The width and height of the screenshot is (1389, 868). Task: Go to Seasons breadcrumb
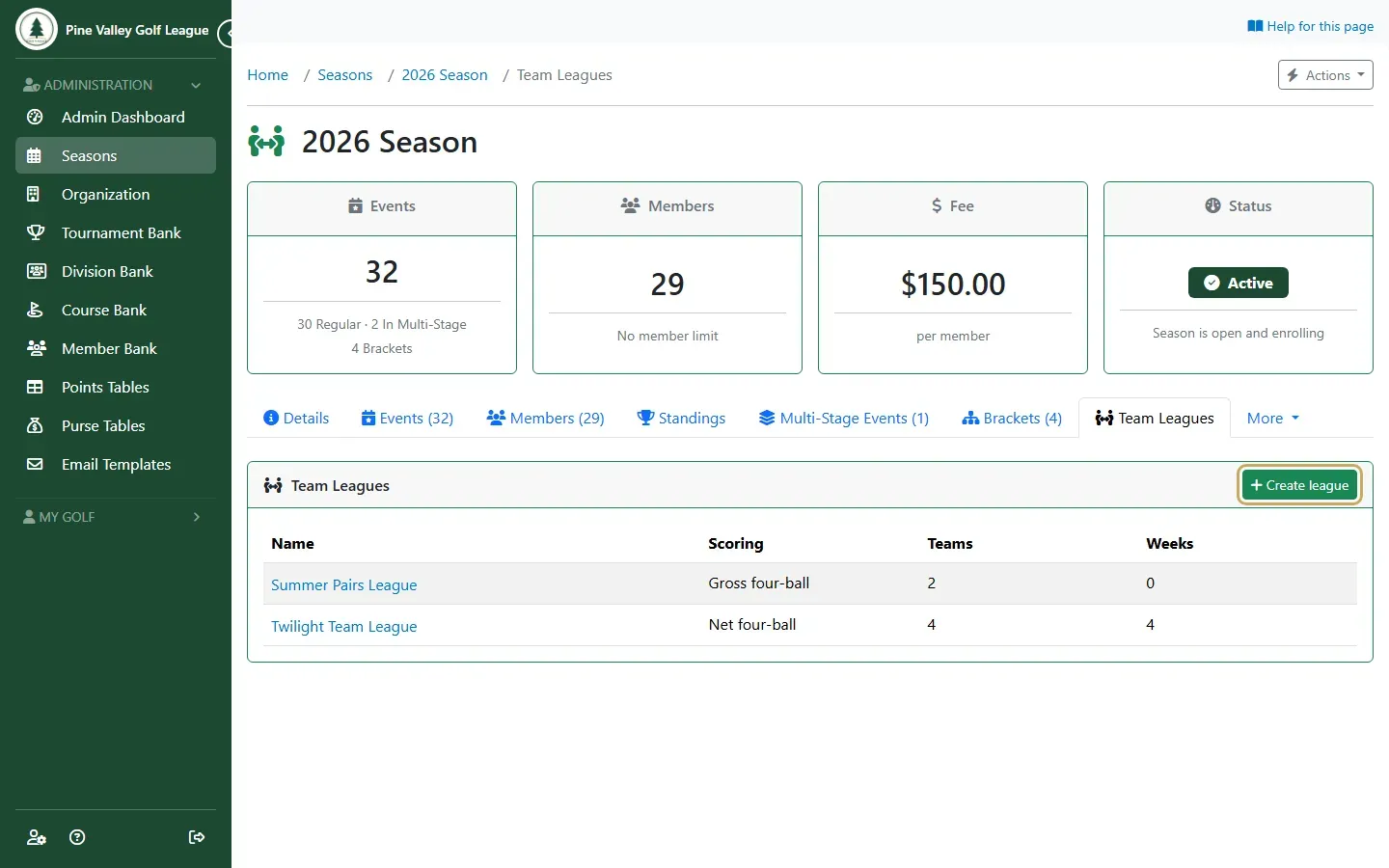click(x=345, y=75)
